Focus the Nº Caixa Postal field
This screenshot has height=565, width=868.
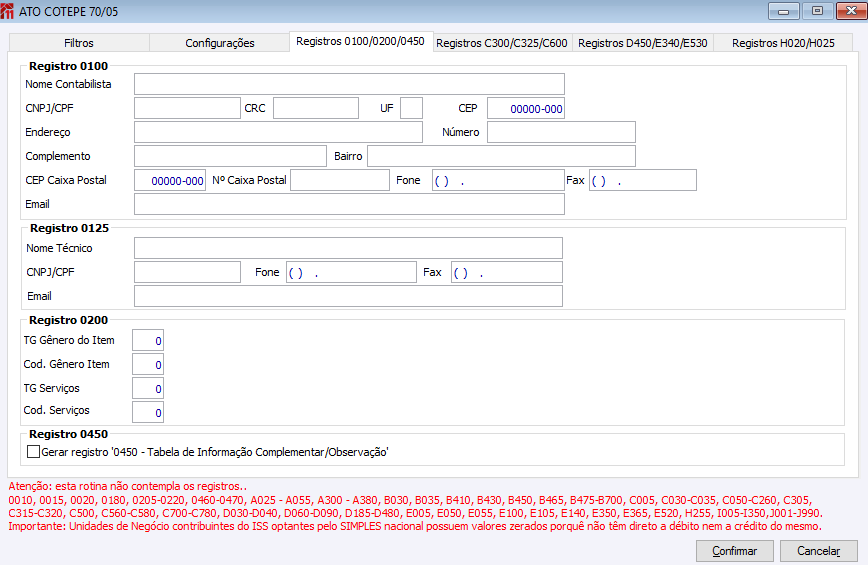tap(340, 180)
